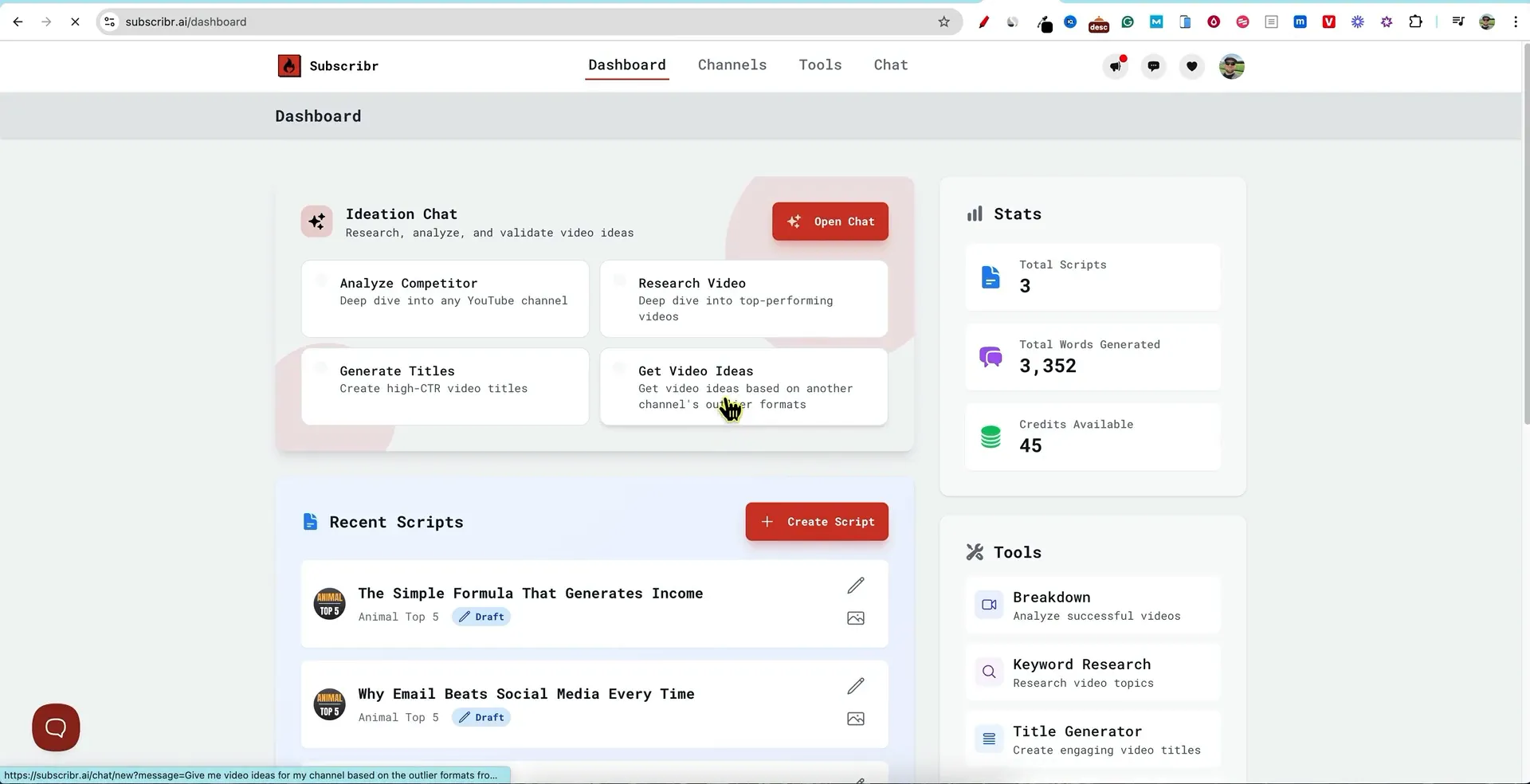The width and height of the screenshot is (1530, 784).
Task: Click the heart favorites icon
Action: [1192, 66]
